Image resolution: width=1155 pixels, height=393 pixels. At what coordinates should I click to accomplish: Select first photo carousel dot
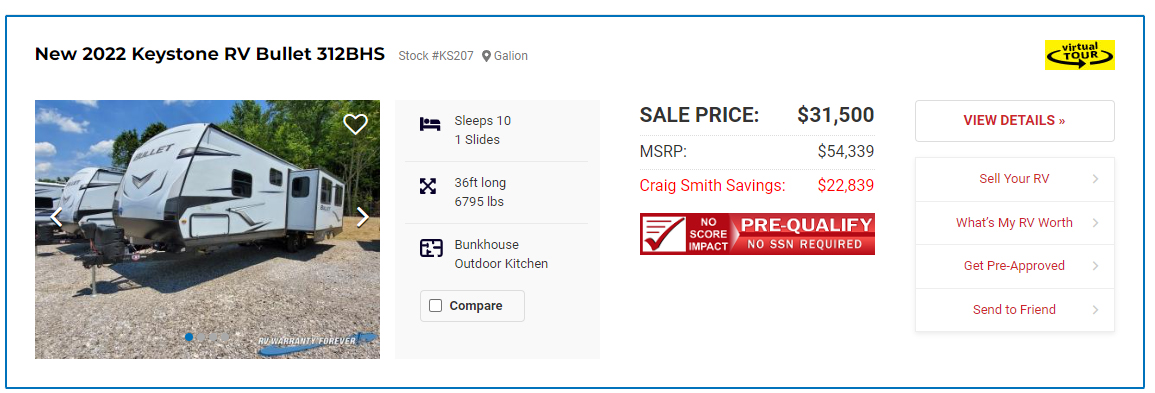pos(189,337)
